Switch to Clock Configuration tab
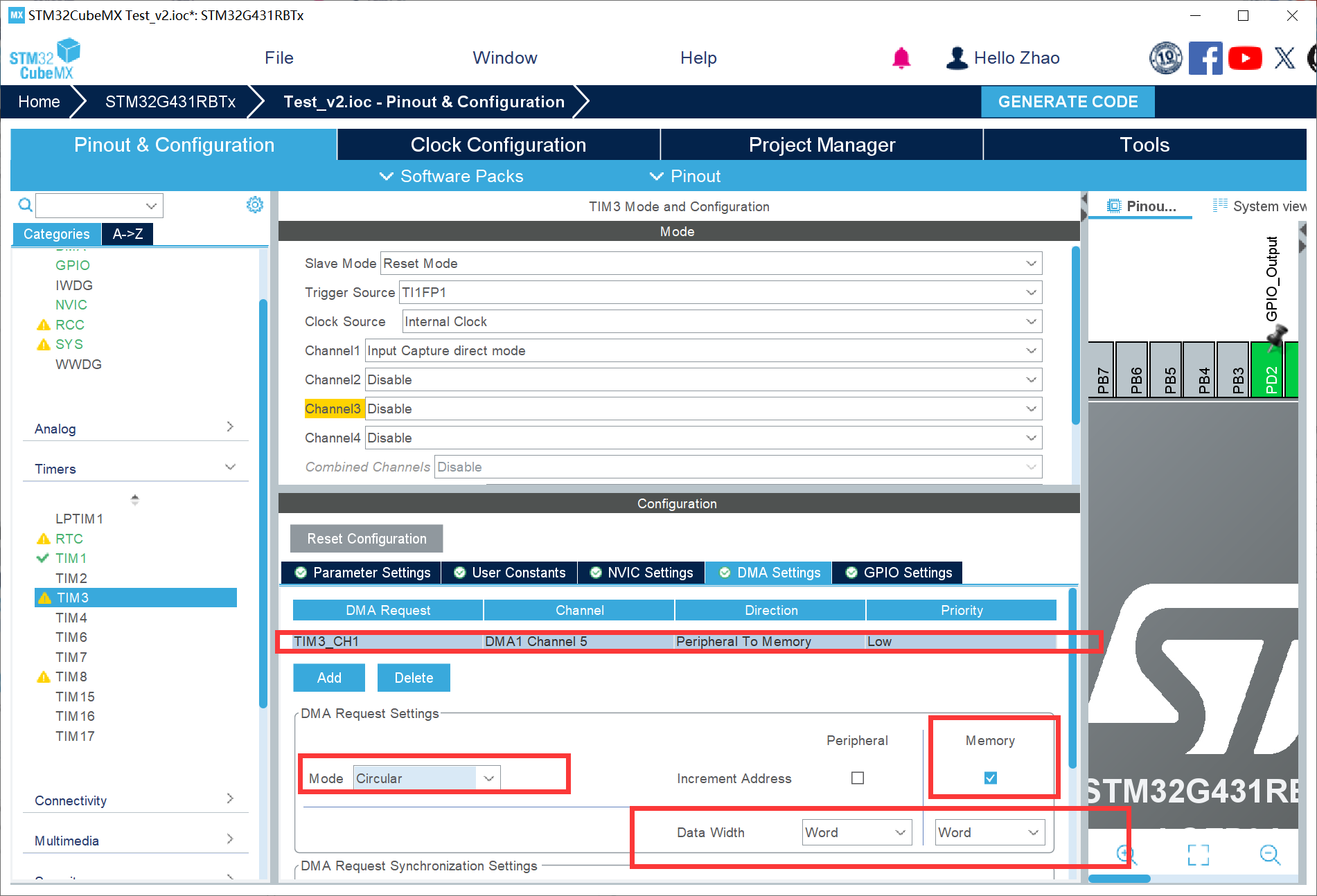The image size is (1317, 896). 498,145
